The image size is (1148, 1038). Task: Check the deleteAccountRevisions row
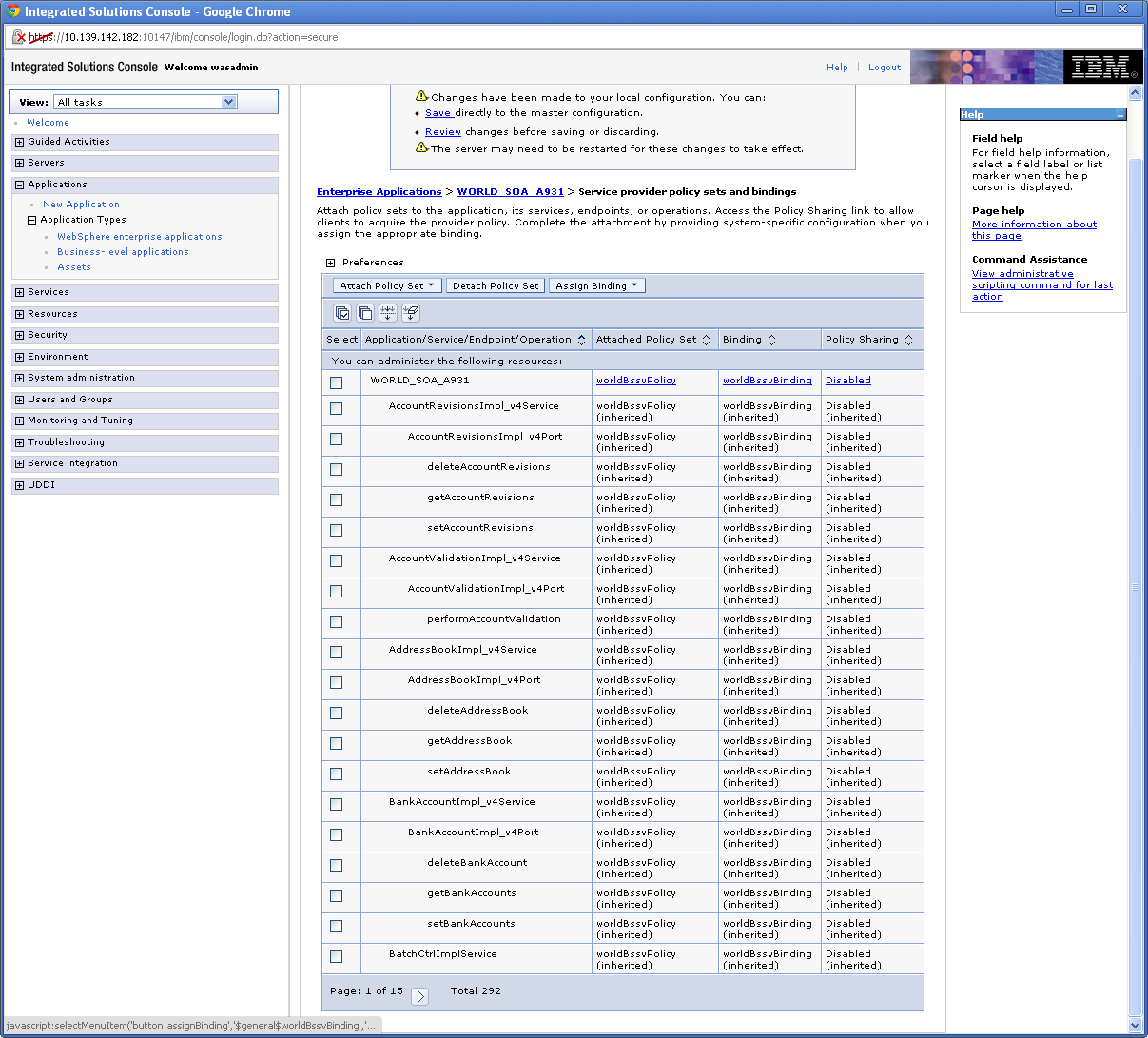pyautogui.click(x=336, y=469)
